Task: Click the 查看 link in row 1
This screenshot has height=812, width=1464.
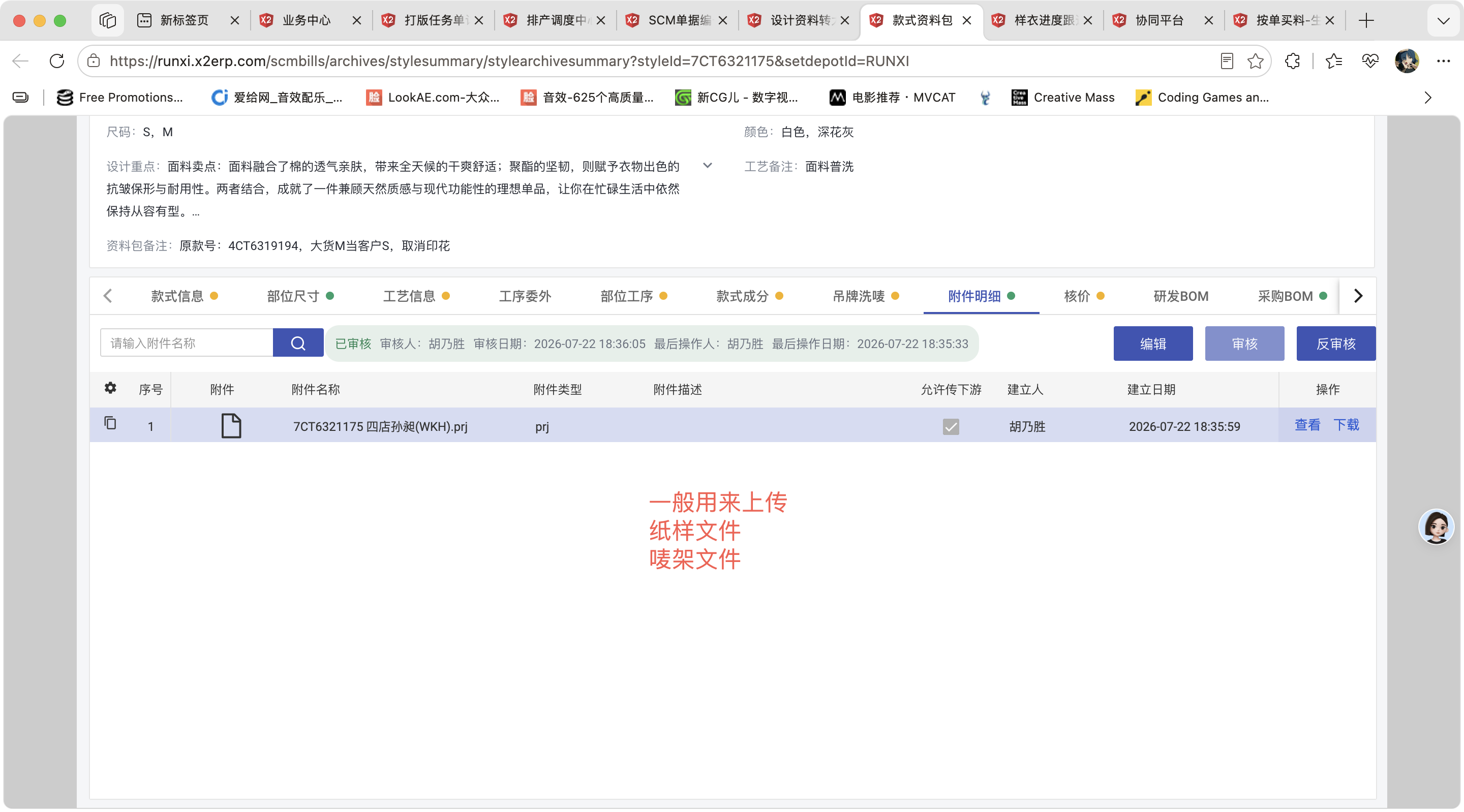Action: click(1307, 425)
